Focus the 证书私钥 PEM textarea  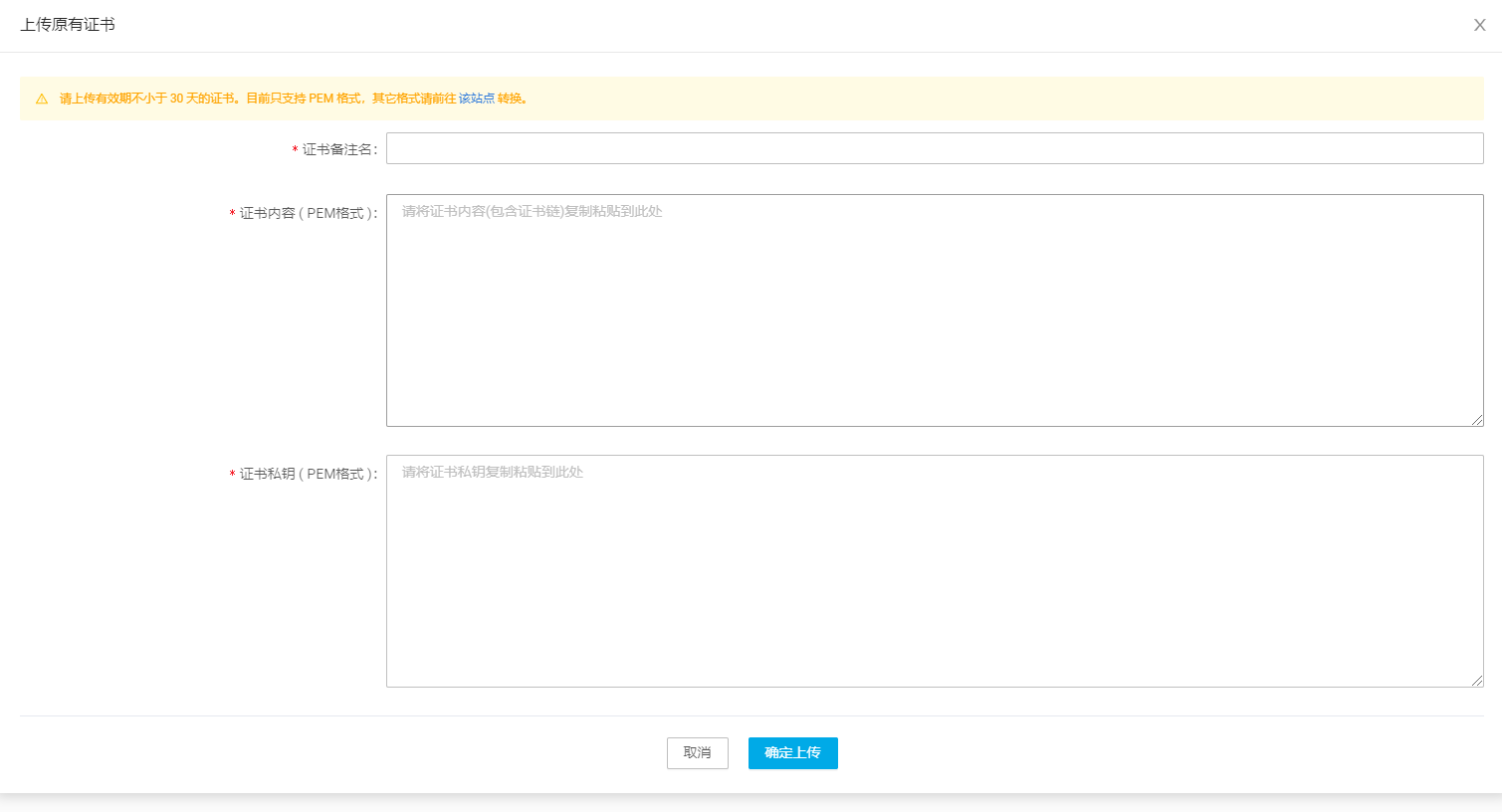coord(935,571)
